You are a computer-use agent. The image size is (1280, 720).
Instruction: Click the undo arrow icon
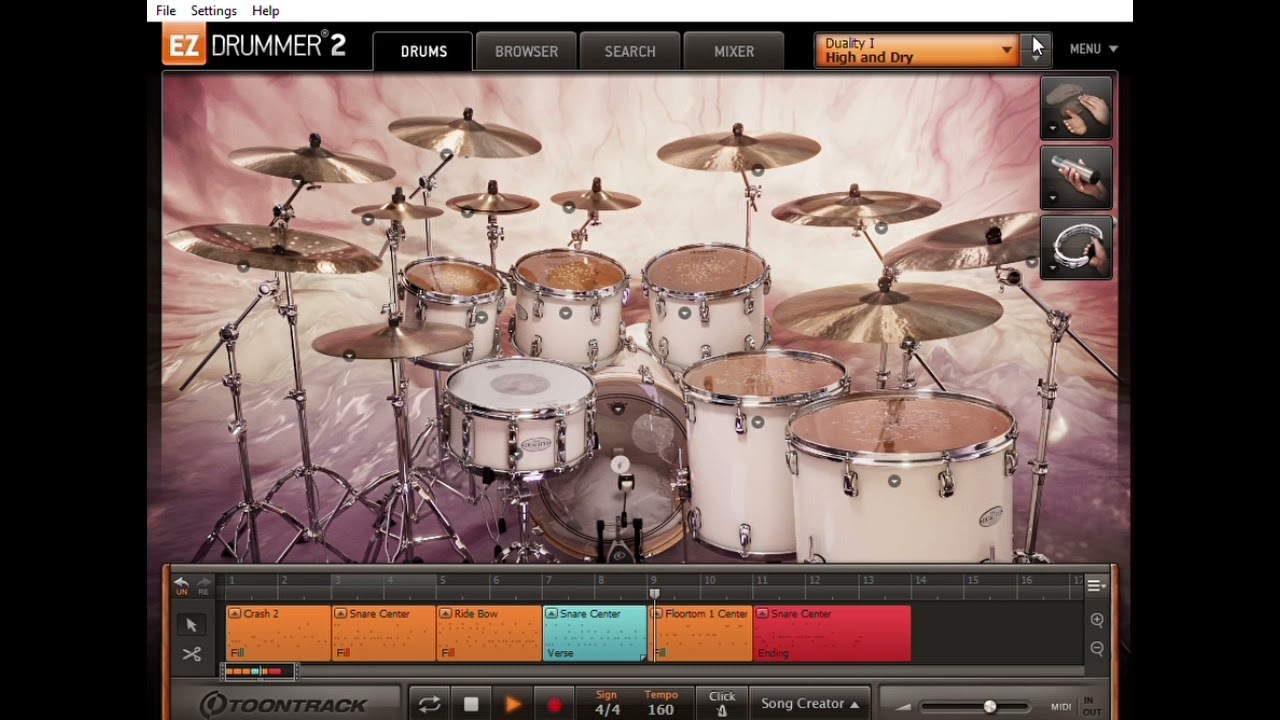point(181,582)
